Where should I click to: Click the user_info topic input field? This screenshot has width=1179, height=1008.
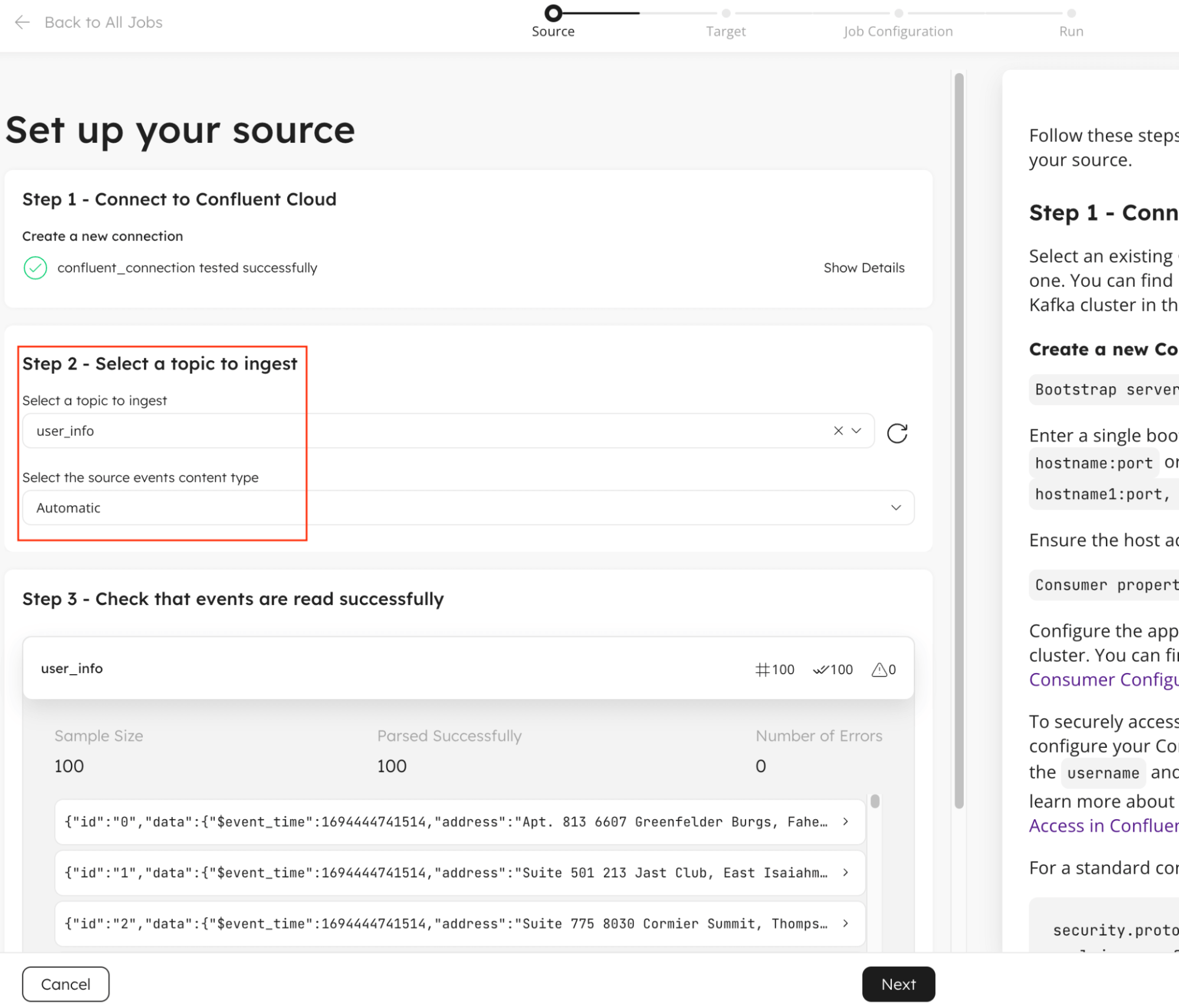click(x=448, y=431)
